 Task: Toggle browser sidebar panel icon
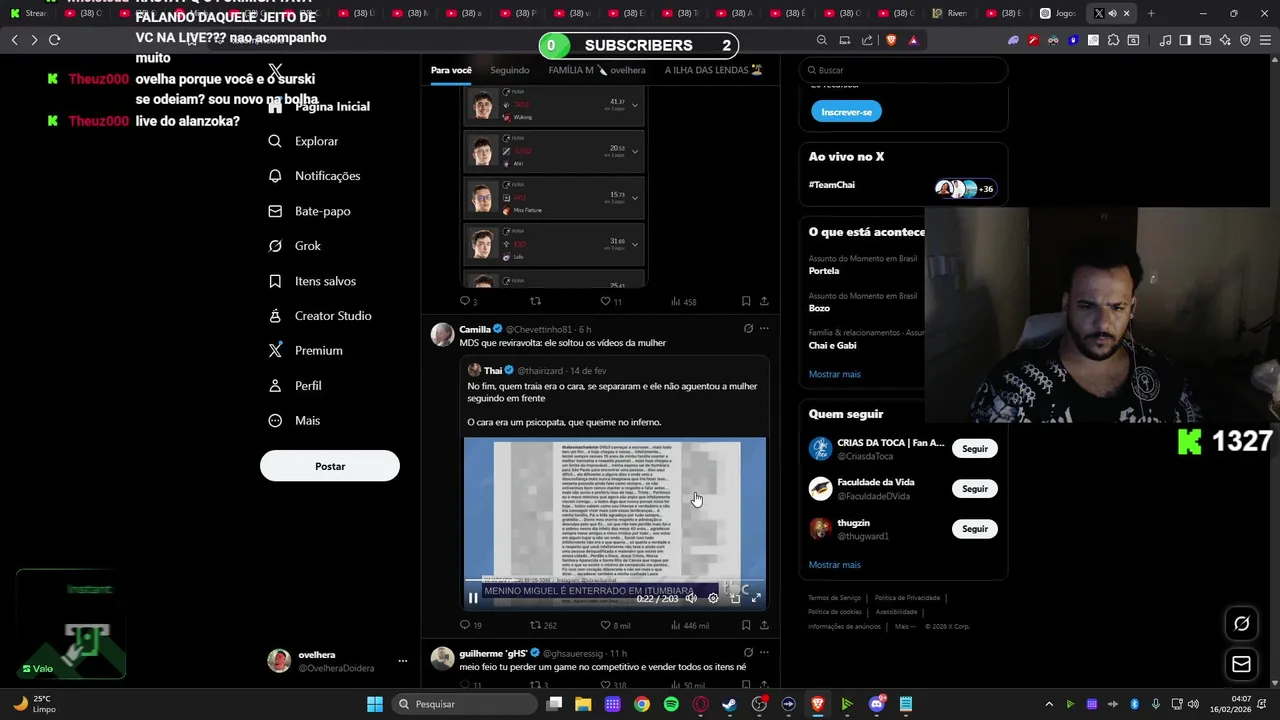point(1185,40)
